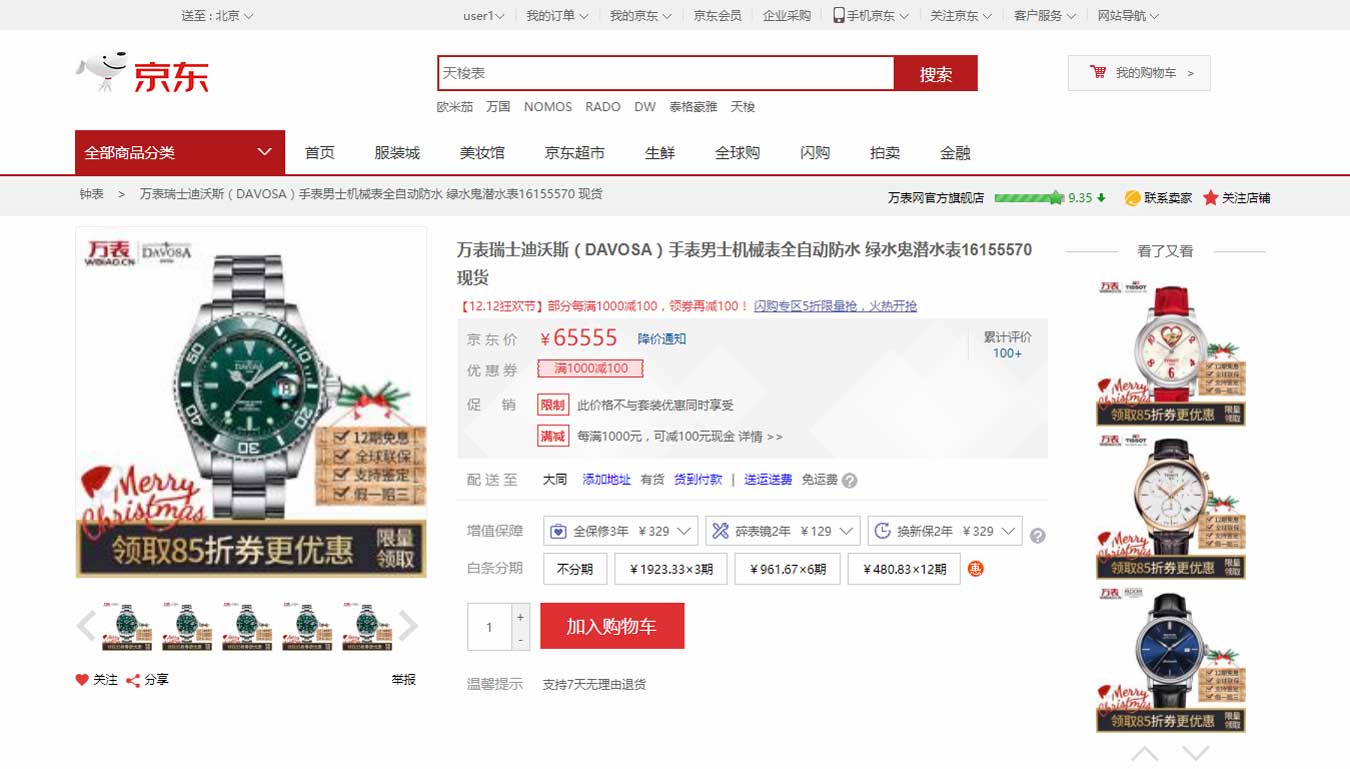The image size is (1350, 769).
Task: Click 闪购专区5折限量抢 promo link
Action: coord(835,306)
